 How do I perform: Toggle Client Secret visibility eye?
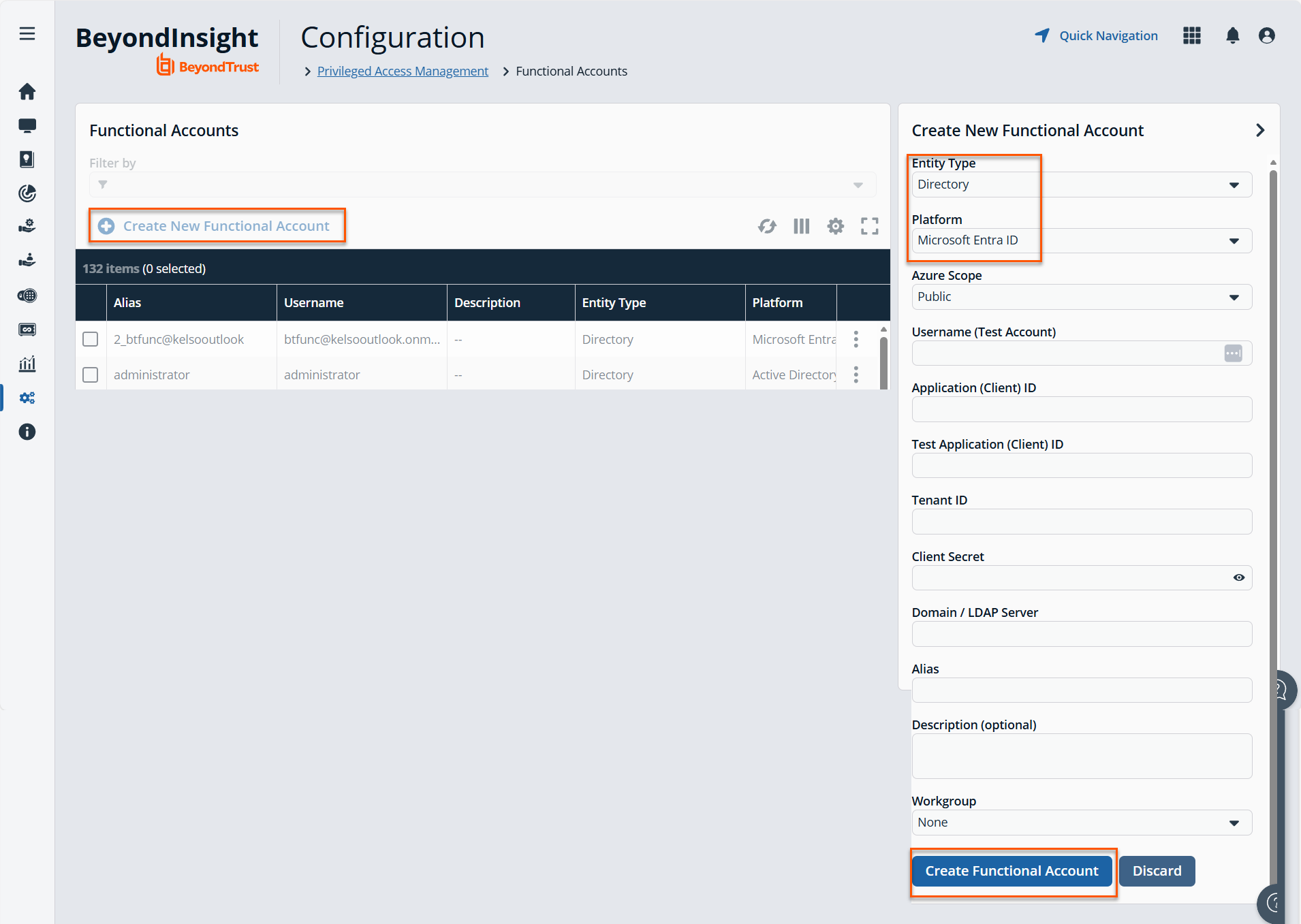1239,577
